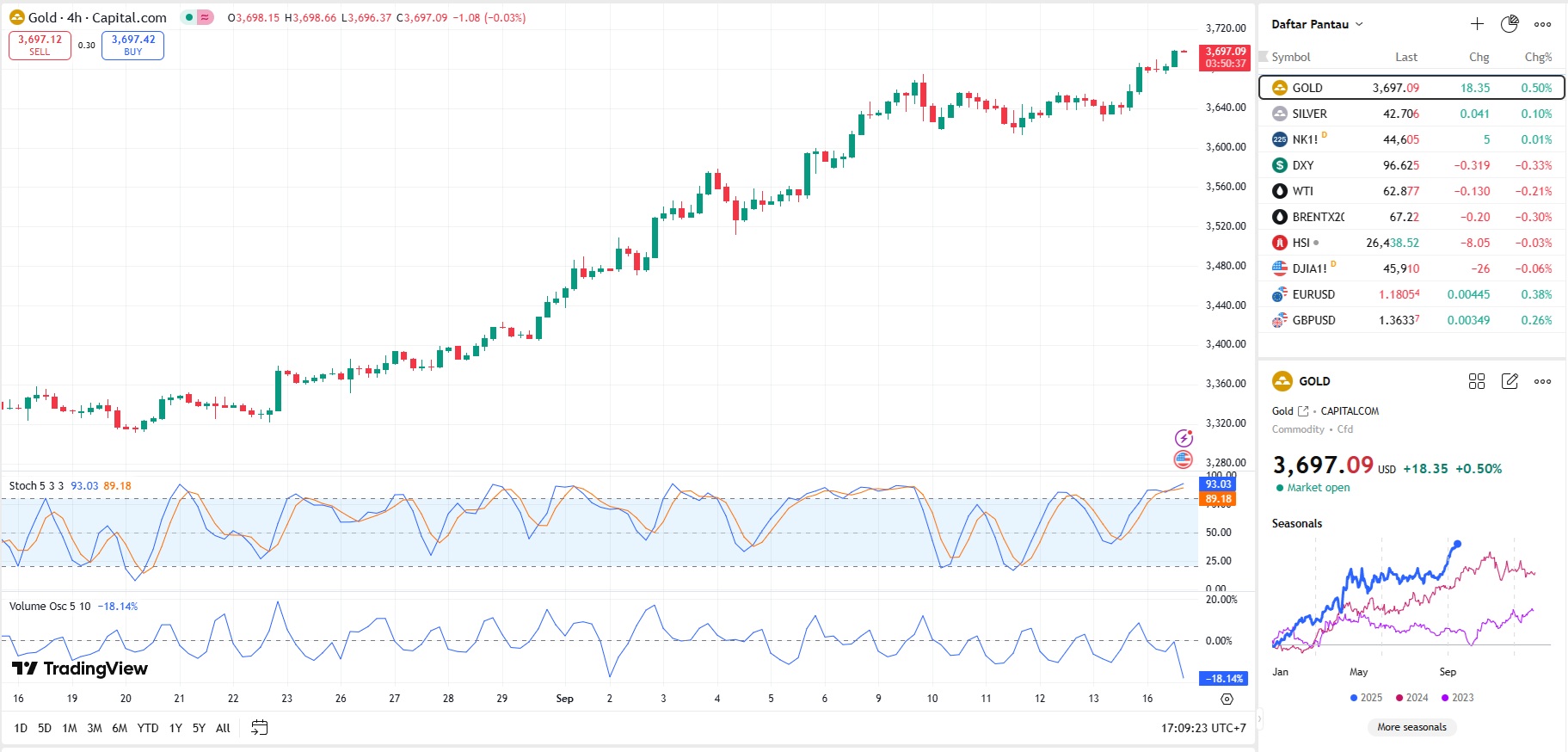Click the grid layout icon beside GOLD
The height and width of the screenshot is (752, 1568).
1477,381
